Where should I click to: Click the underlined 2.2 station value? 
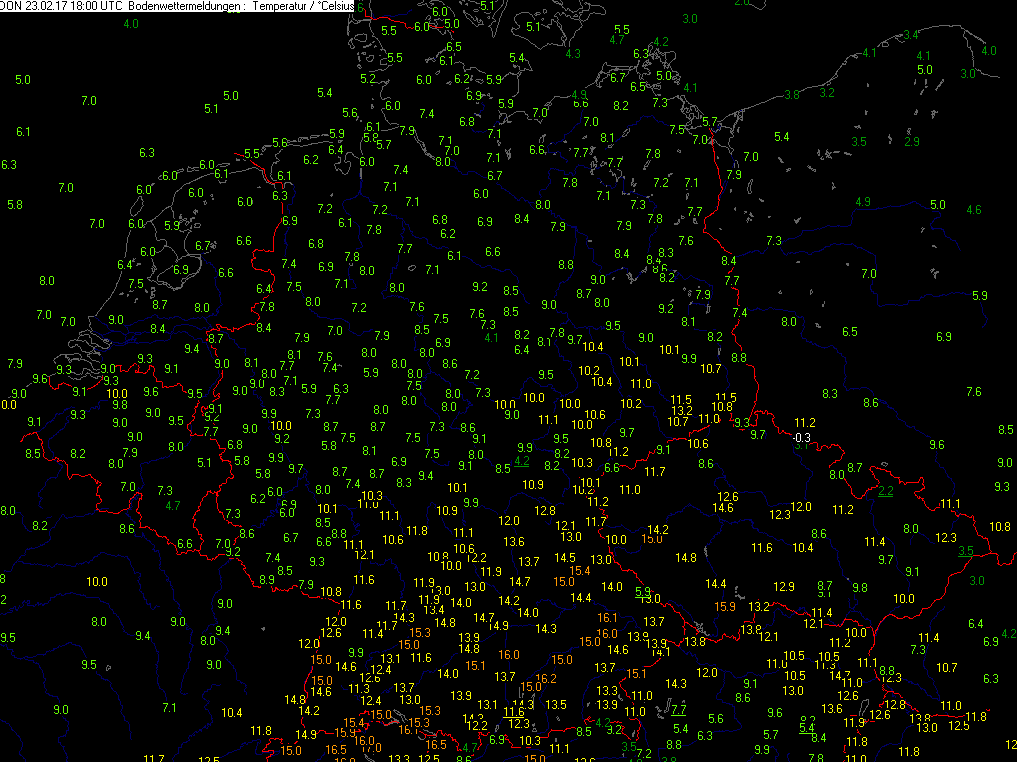[x=886, y=491]
